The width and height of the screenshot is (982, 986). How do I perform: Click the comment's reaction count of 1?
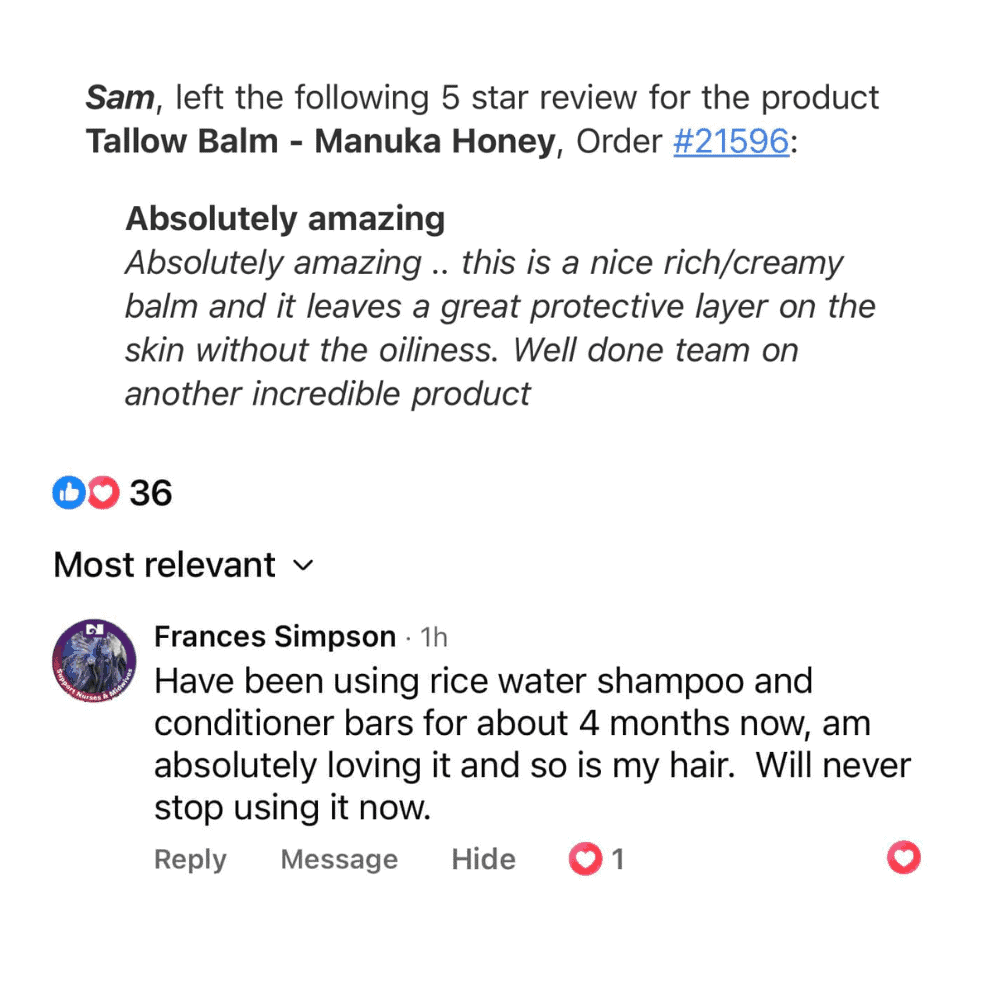pos(618,859)
